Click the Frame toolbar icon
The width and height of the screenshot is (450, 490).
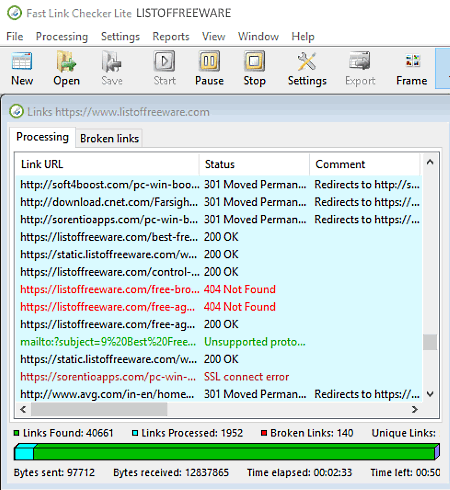(x=413, y=61)
